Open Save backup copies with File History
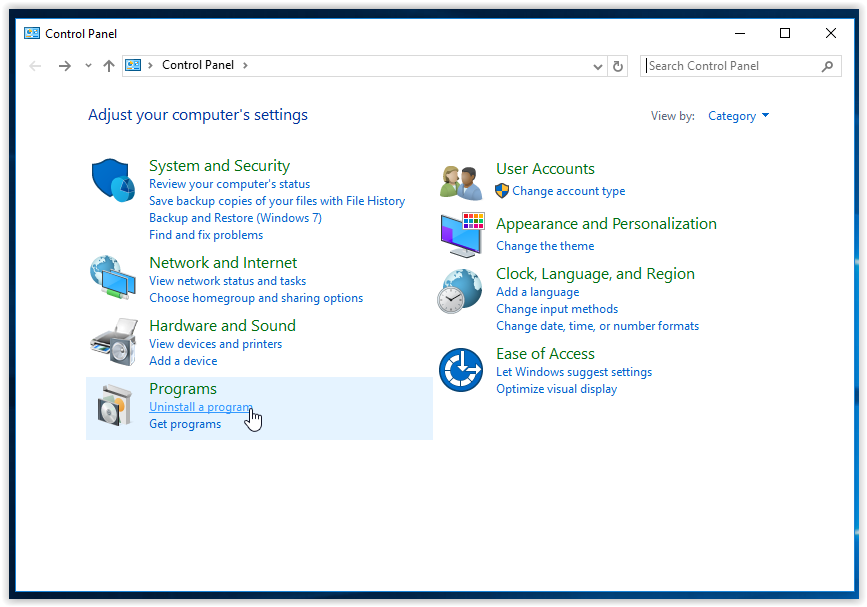This screenshot has width=867, height=607. tap(277, 201)
